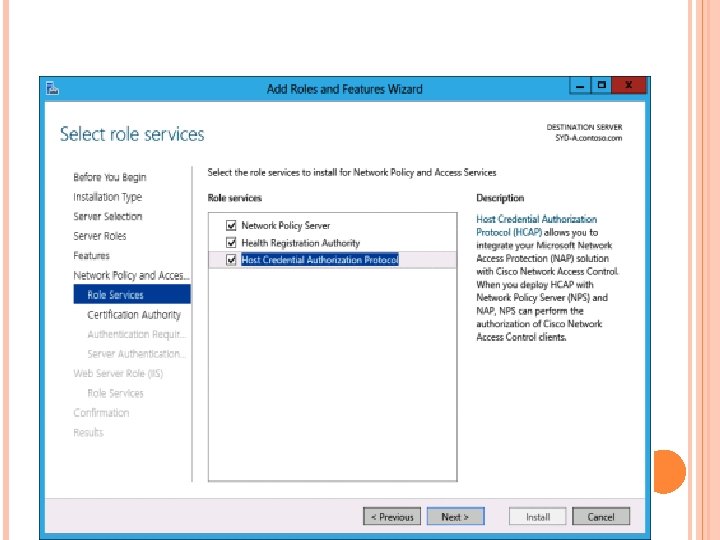Select the highlighted Role Services step
Screen dimensions: 720x540
[x=132, y=294]
